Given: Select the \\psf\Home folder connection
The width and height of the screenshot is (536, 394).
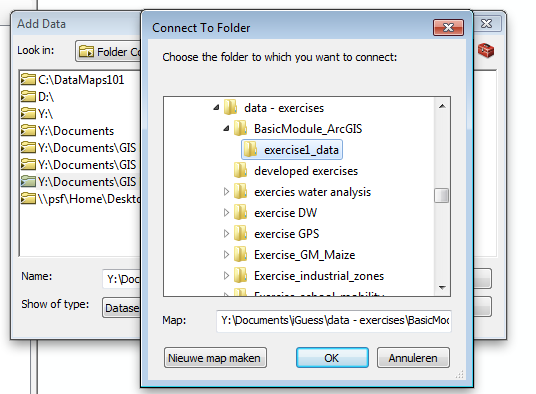Looking at the screenshot, I should tap(80, 199).
